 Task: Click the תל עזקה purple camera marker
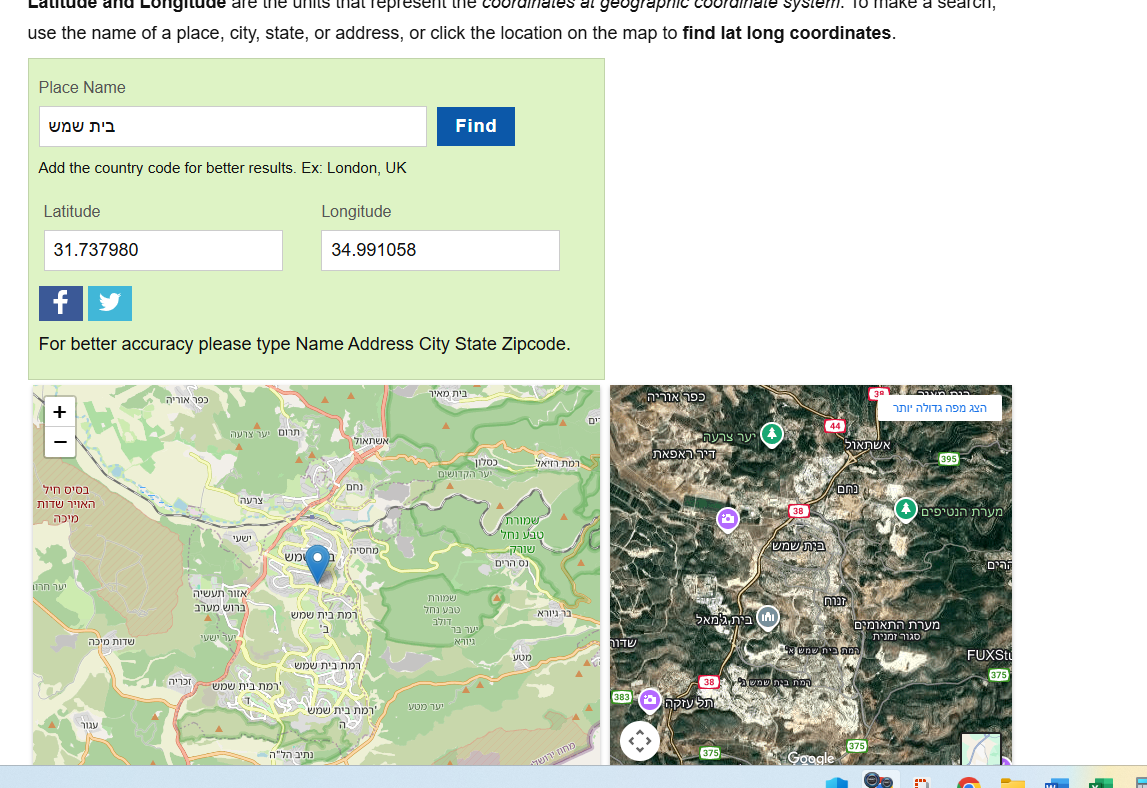(650, 700)
